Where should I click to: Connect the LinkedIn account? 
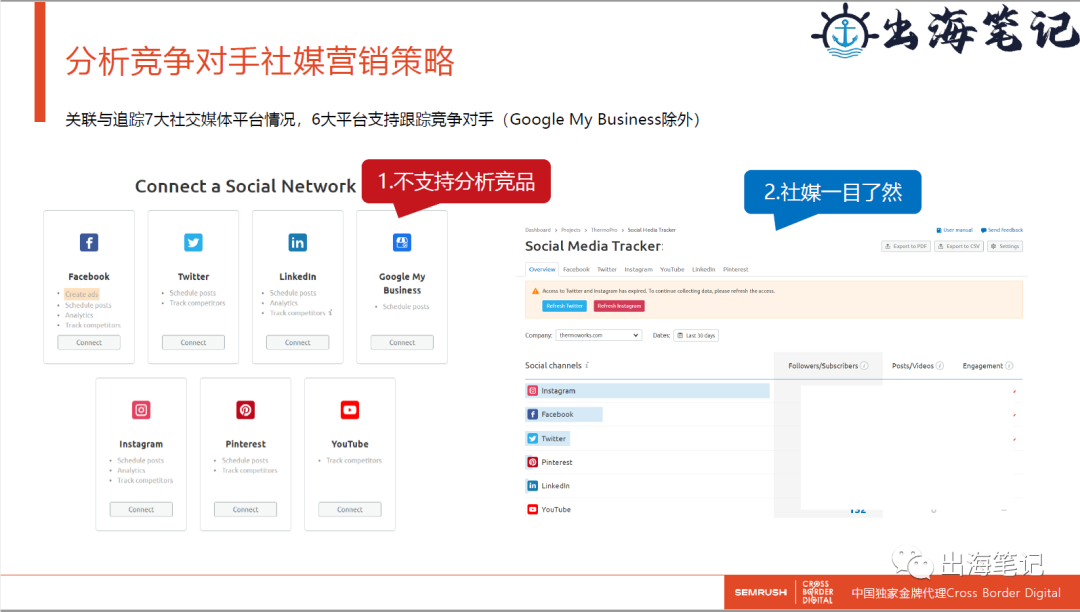(x=298, y=342)
